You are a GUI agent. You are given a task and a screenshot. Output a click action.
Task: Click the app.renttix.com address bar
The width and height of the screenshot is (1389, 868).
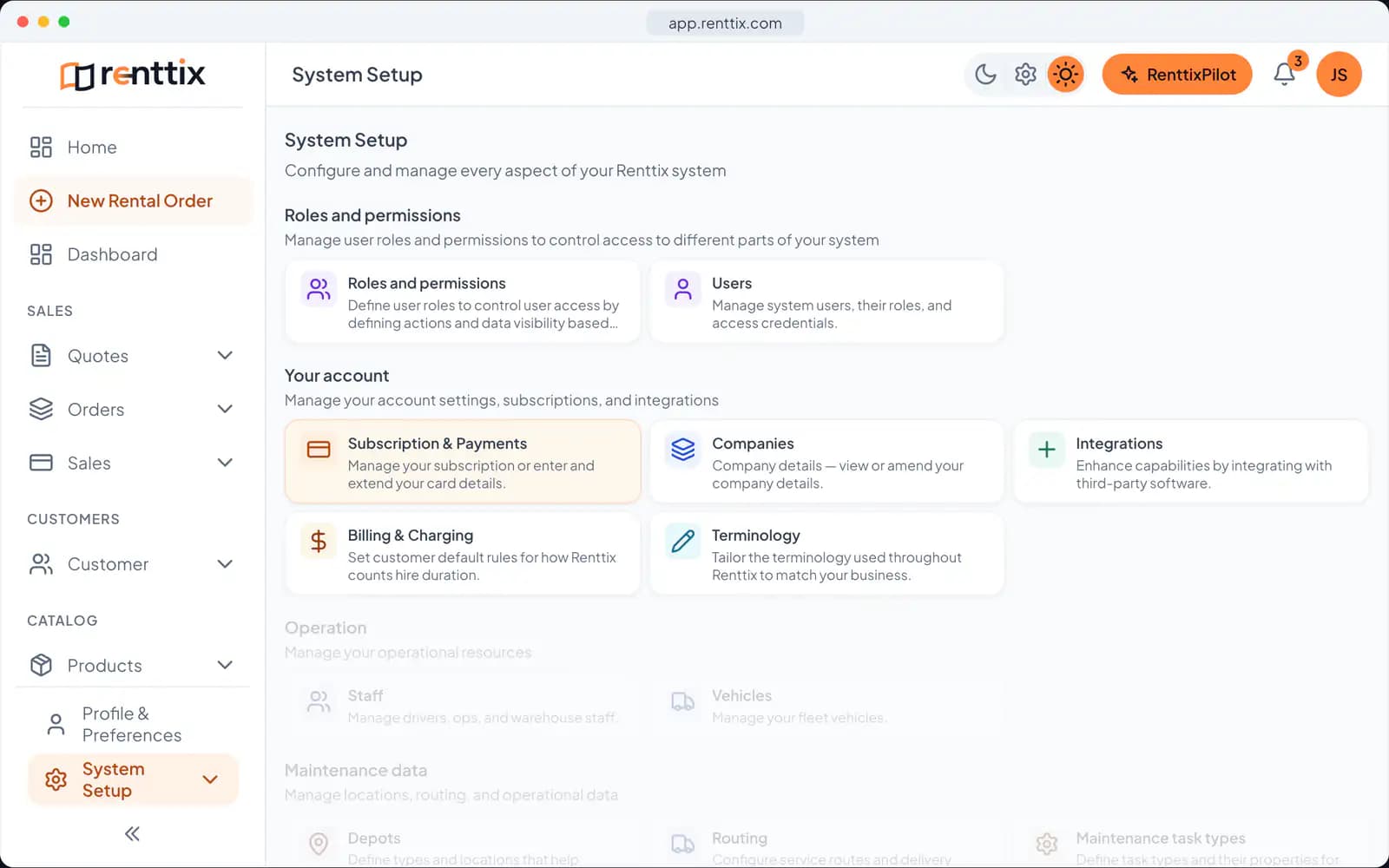[x=725, y=23]
